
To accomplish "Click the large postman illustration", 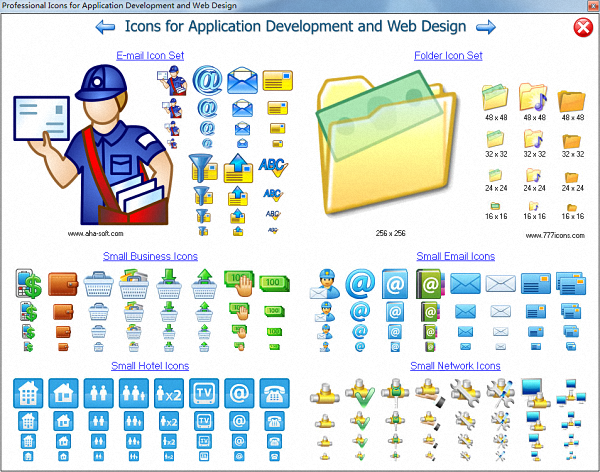I will [x=90, y=145].
